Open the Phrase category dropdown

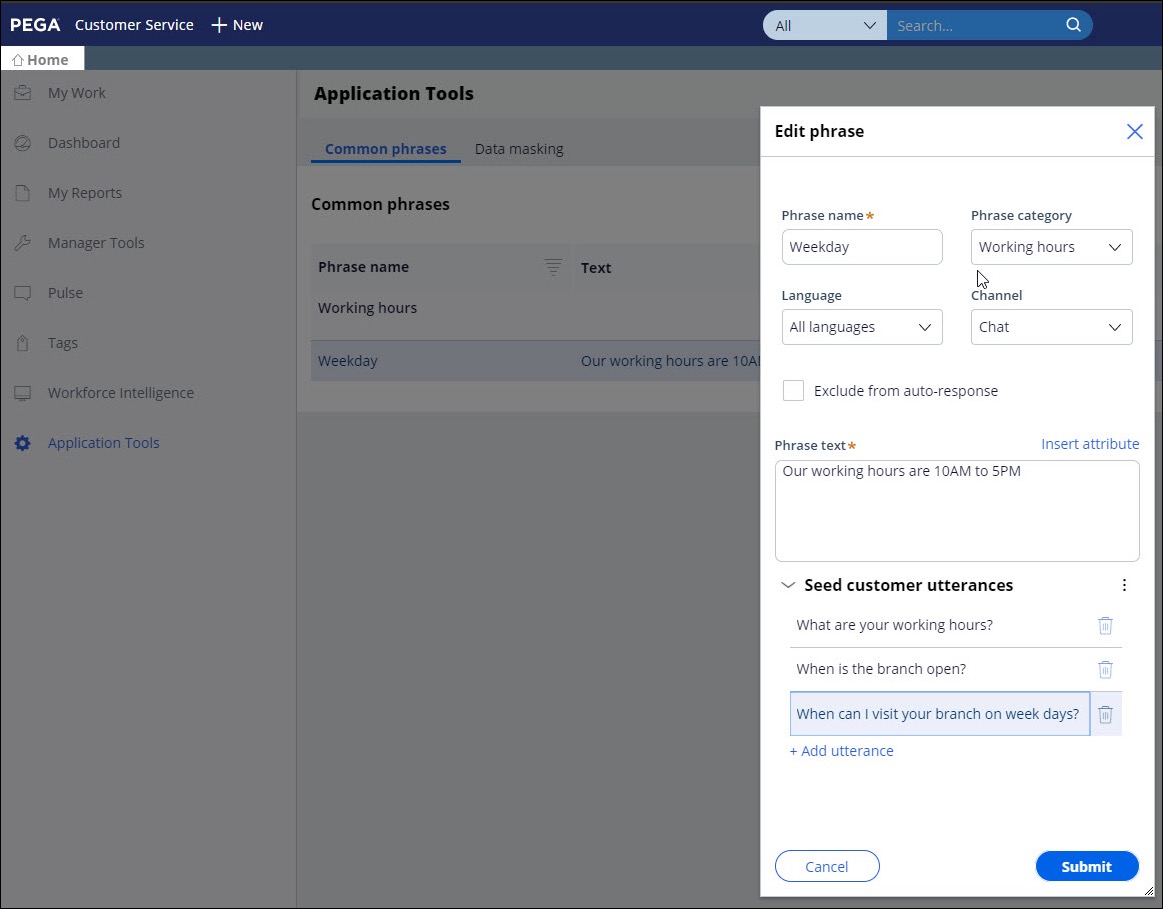(1051, 247)
